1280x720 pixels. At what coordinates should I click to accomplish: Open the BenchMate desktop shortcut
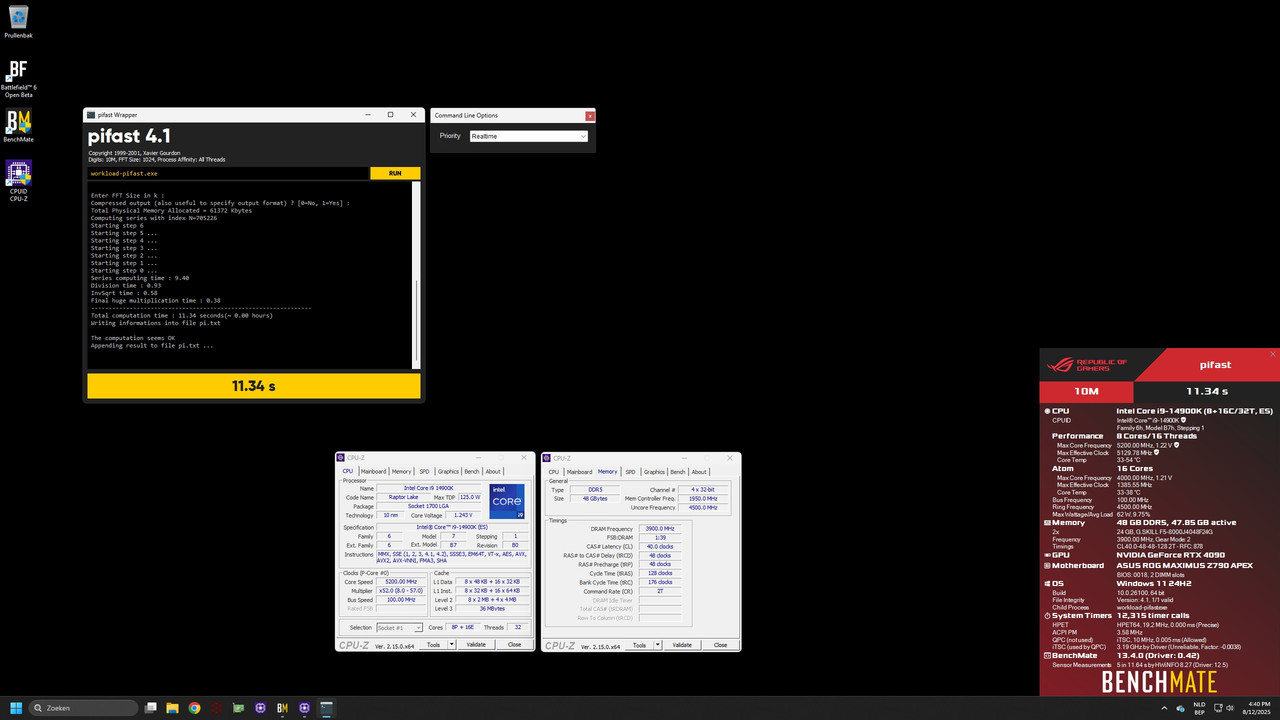tap(18, 126)
